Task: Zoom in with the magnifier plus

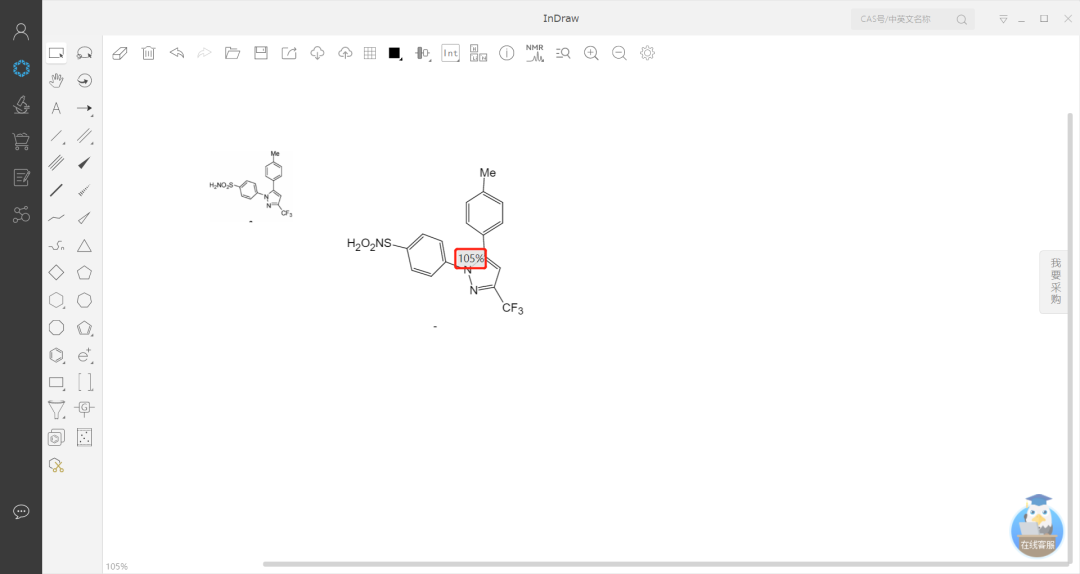Action: pyautogui.click(x=591, y=53)
